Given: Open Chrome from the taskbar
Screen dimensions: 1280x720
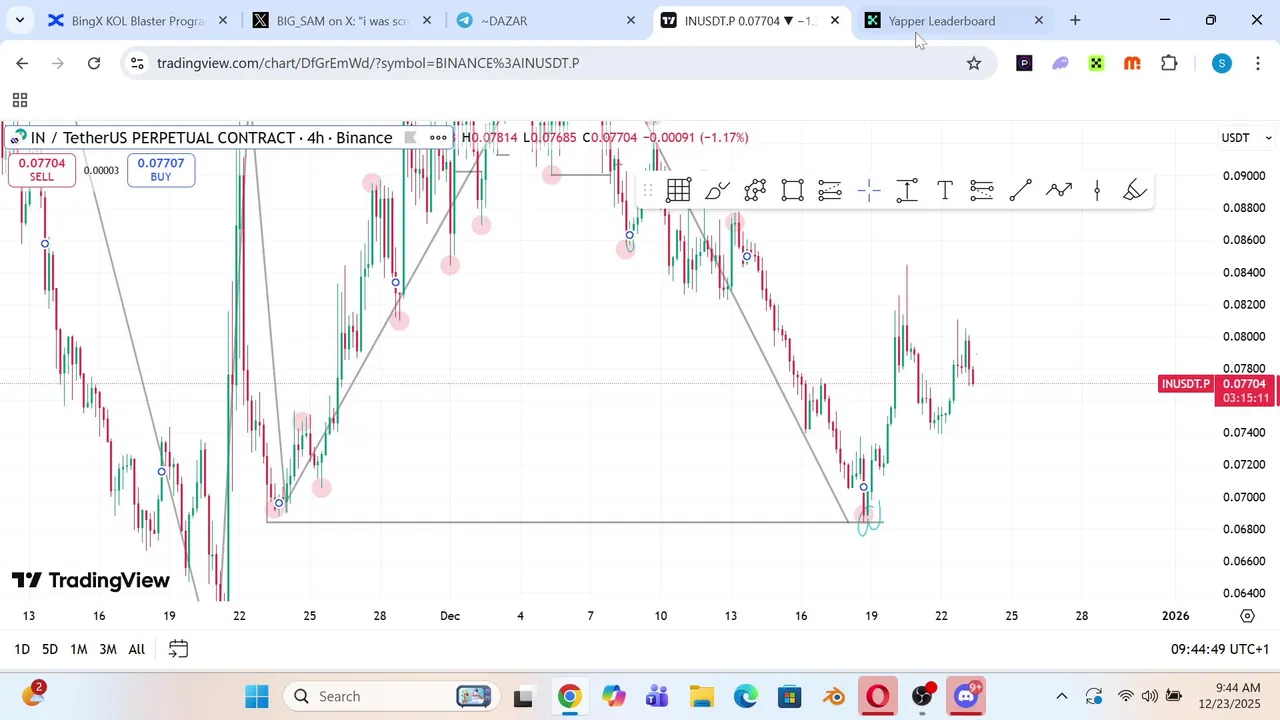Looking at the screenshot, I should click(x=569, y=696).
